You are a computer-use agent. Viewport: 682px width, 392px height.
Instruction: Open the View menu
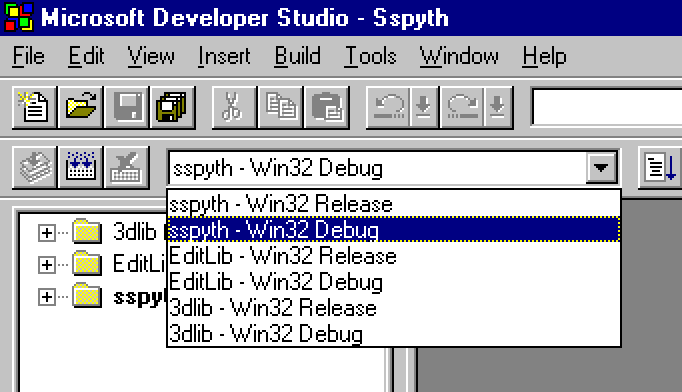151,57
